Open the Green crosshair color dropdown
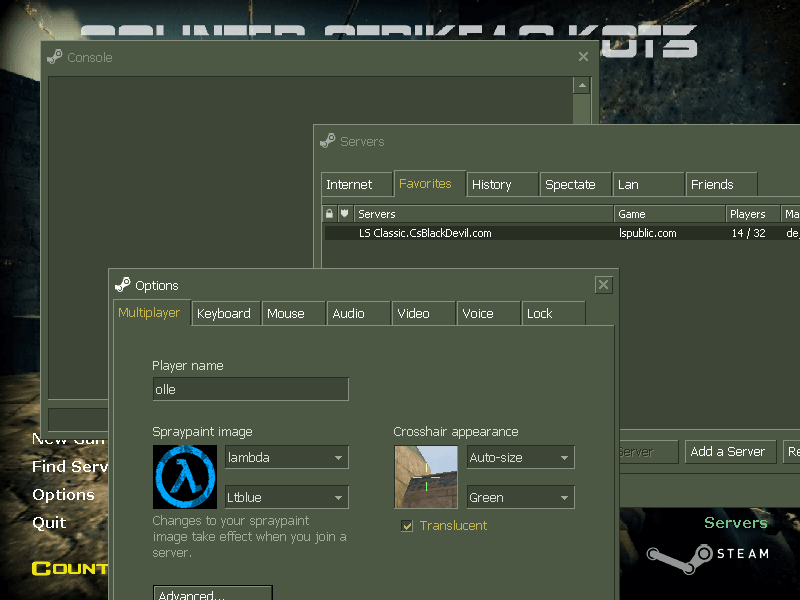 click(x=520, y=497)
